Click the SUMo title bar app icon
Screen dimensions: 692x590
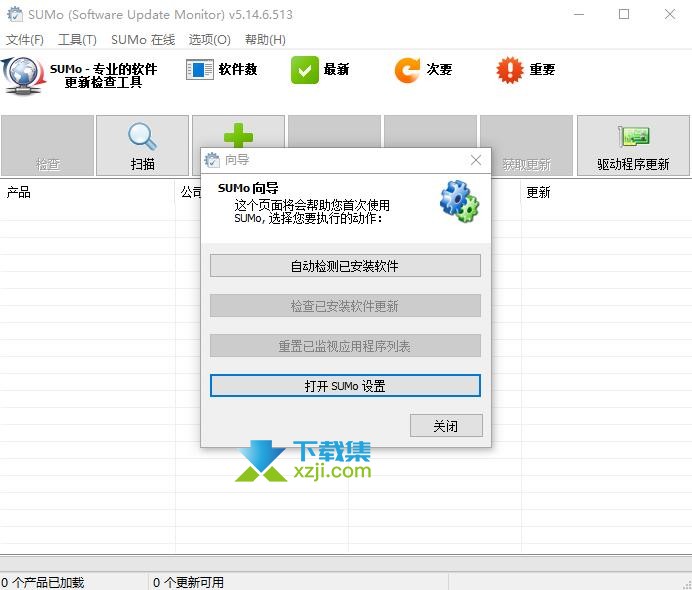click(15, 14)
